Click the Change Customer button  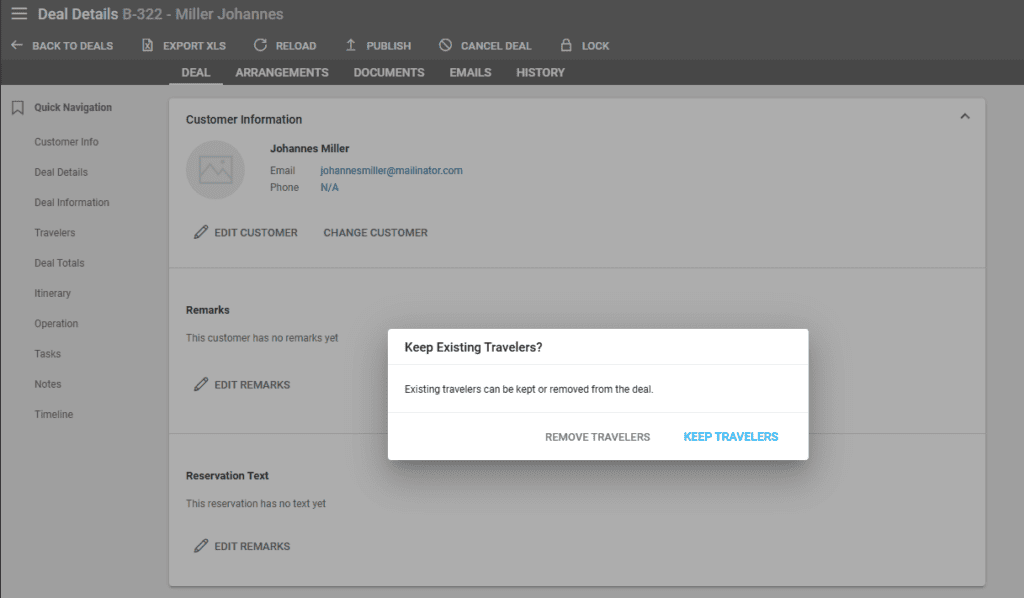coord(375,233)
